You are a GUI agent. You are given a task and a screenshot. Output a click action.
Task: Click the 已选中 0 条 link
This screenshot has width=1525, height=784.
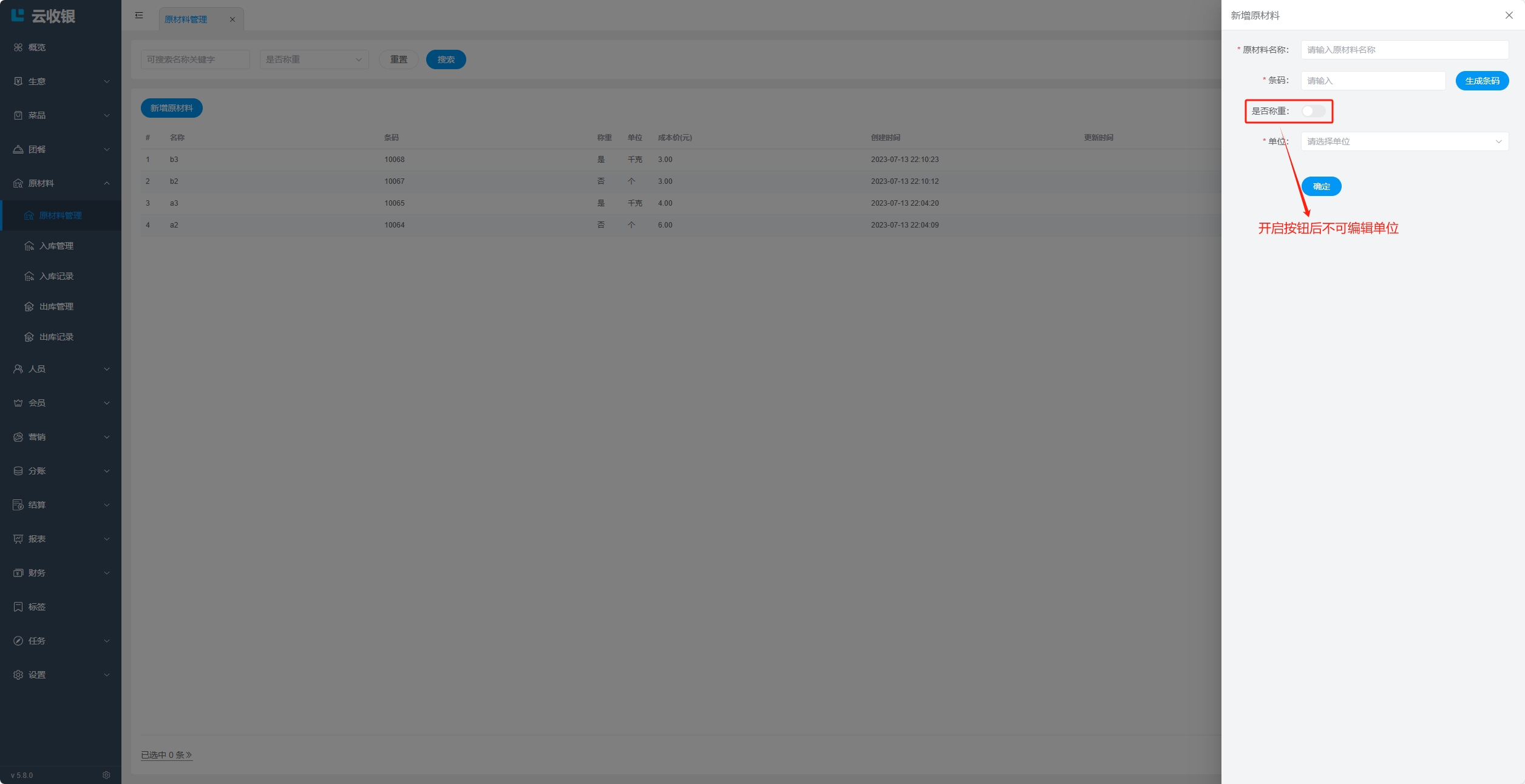[x=166, y=755]
